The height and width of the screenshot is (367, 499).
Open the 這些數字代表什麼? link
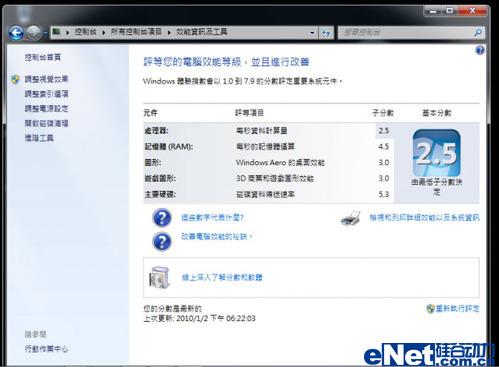212,218
